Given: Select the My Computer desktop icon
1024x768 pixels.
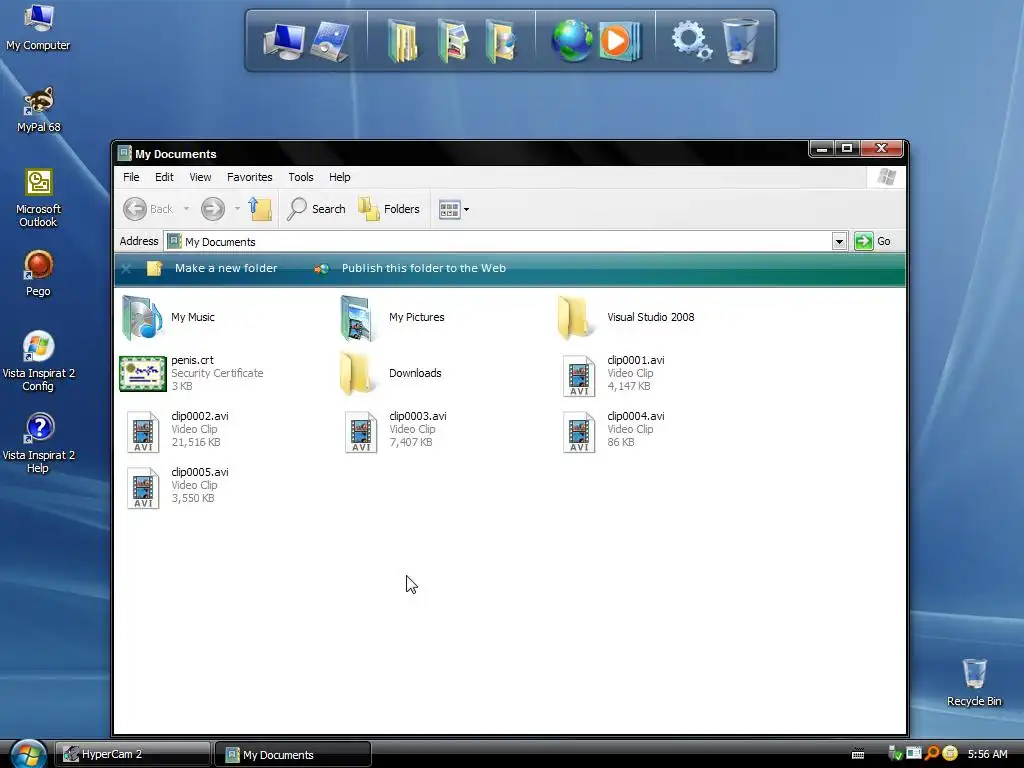Looking at the screenshot, I should 38,28.
